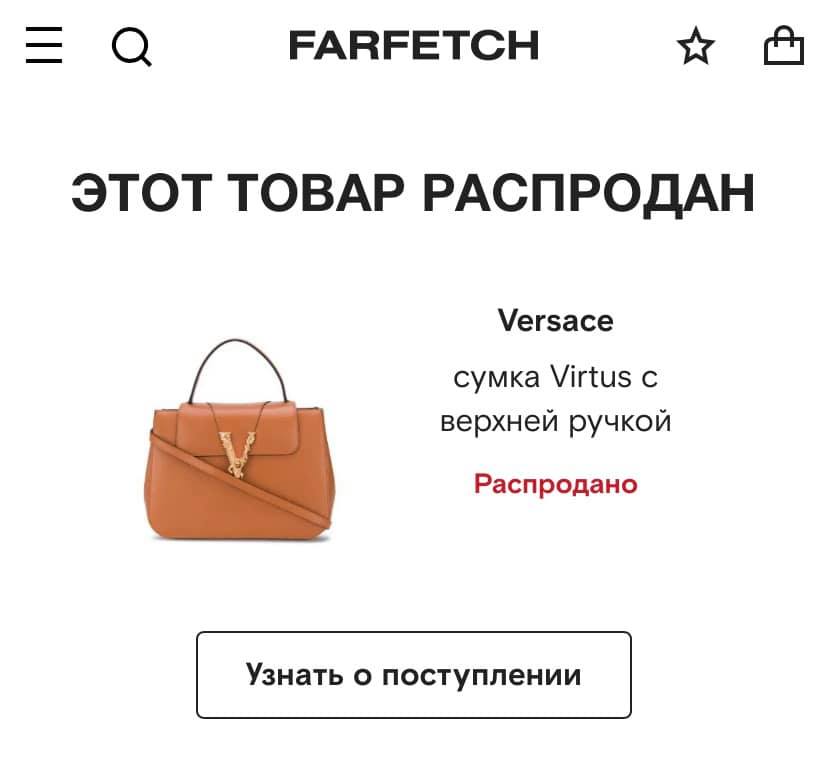Click the верхней ручкой text line
828x777 pixels.
(556, 422)
